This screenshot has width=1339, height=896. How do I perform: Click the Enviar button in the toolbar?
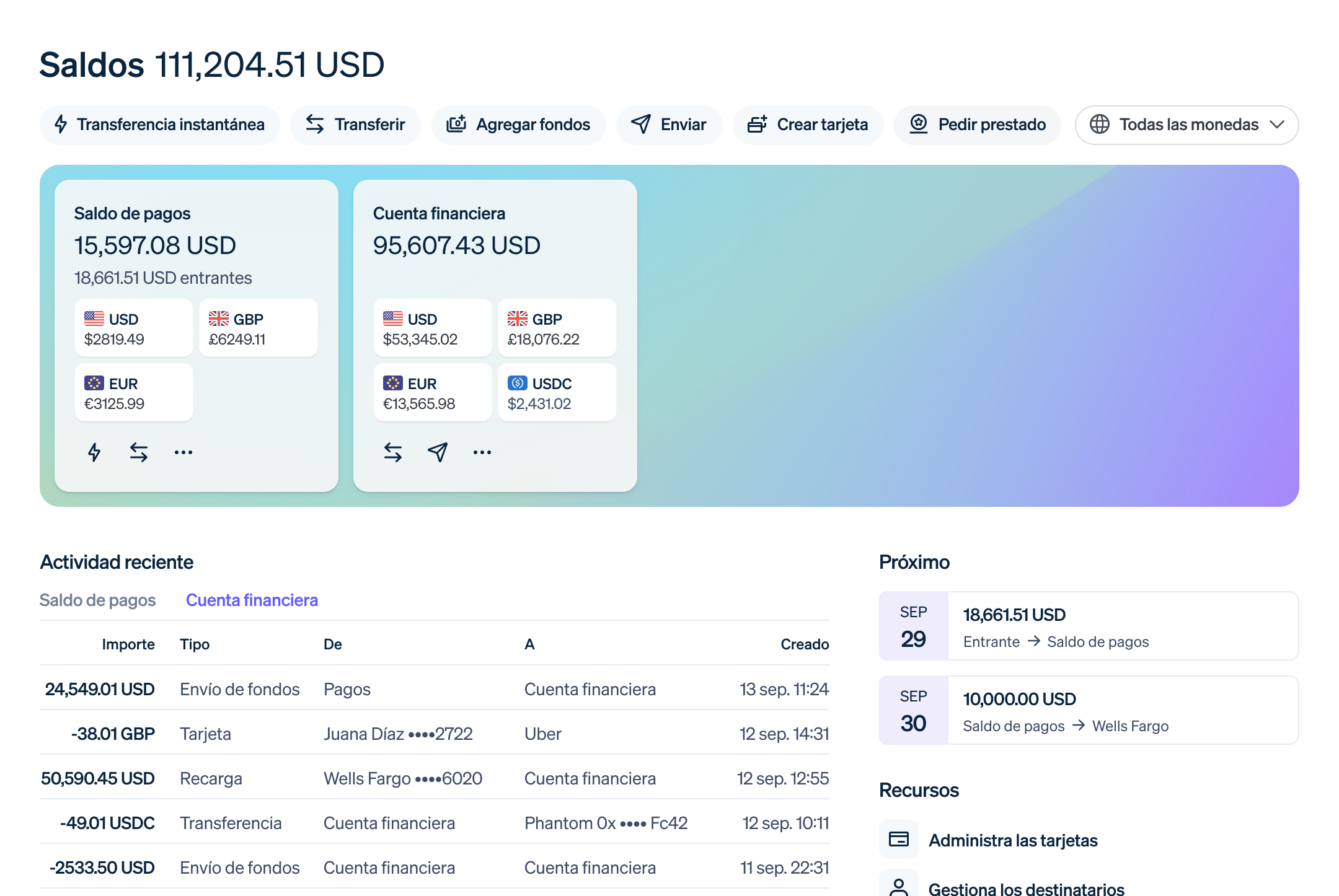coord(669,125)
